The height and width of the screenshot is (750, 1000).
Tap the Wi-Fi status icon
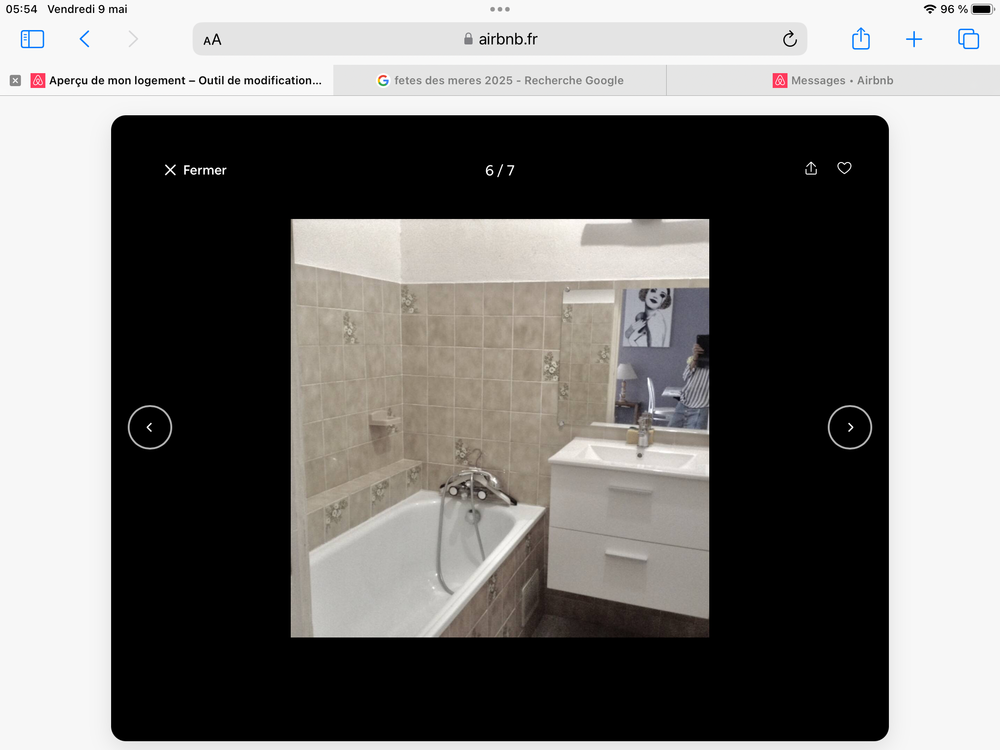click(x=930, y=9)
